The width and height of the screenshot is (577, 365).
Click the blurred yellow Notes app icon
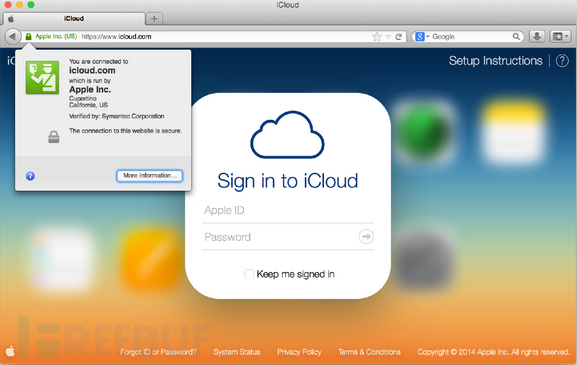pos(514,132)
